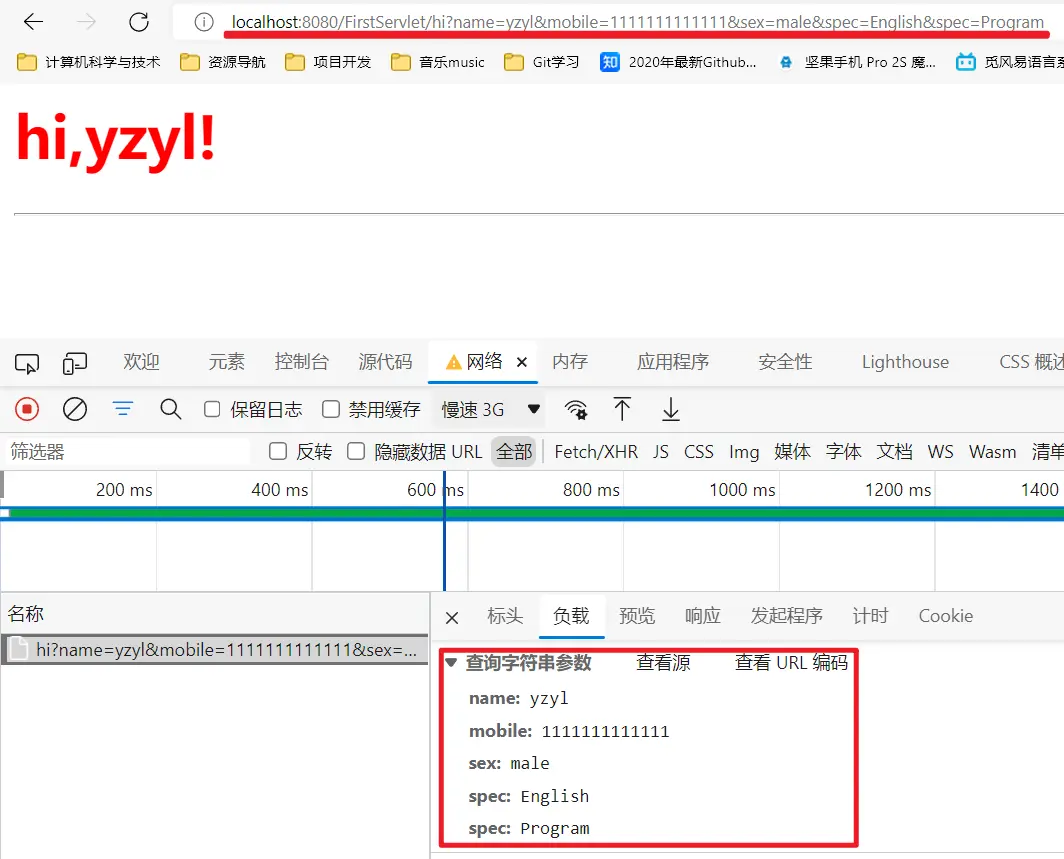Click the browser refresh icon
The width and height of the screenshot is (1064, 859).
click(139, 22)
